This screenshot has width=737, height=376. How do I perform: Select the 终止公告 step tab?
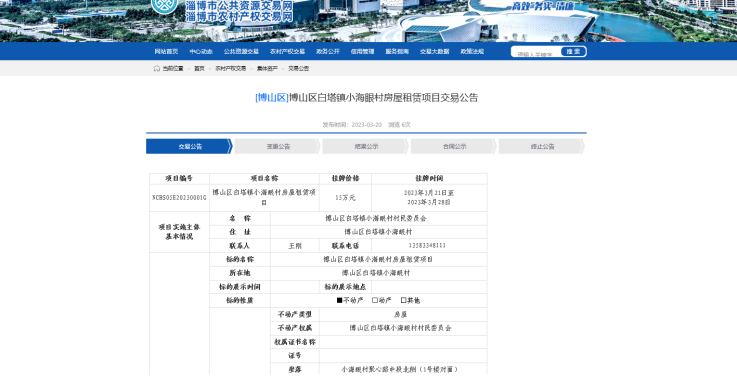pos(542,147)
